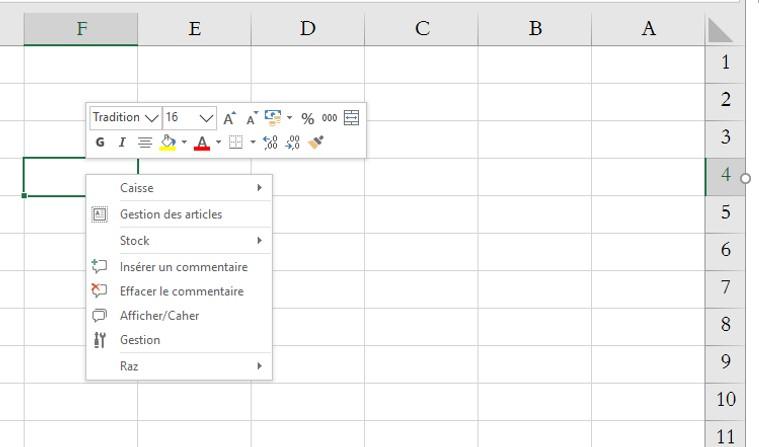The image size is (759, 447).
Task: Decrease font size with the shrink font icon
Action: click(x=251, y=118)
